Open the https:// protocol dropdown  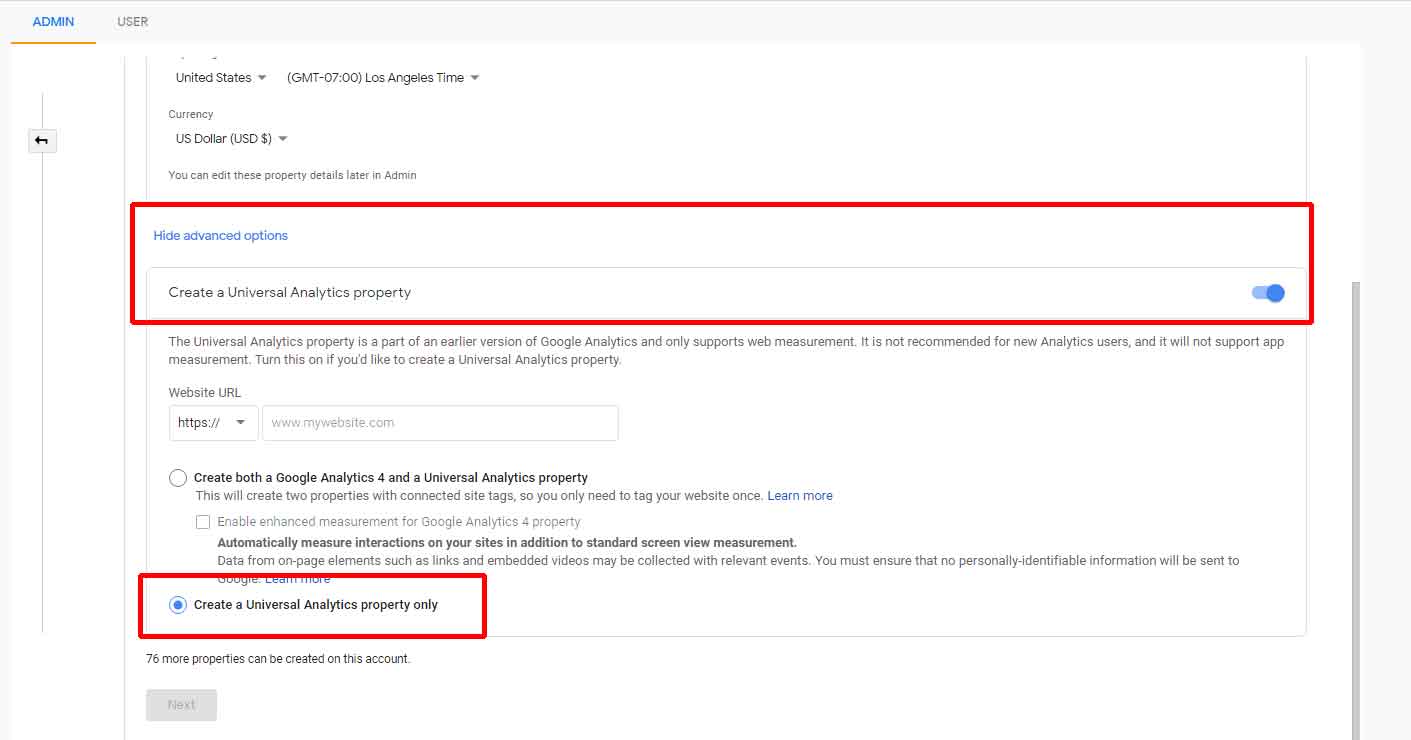tap(213, 423)
